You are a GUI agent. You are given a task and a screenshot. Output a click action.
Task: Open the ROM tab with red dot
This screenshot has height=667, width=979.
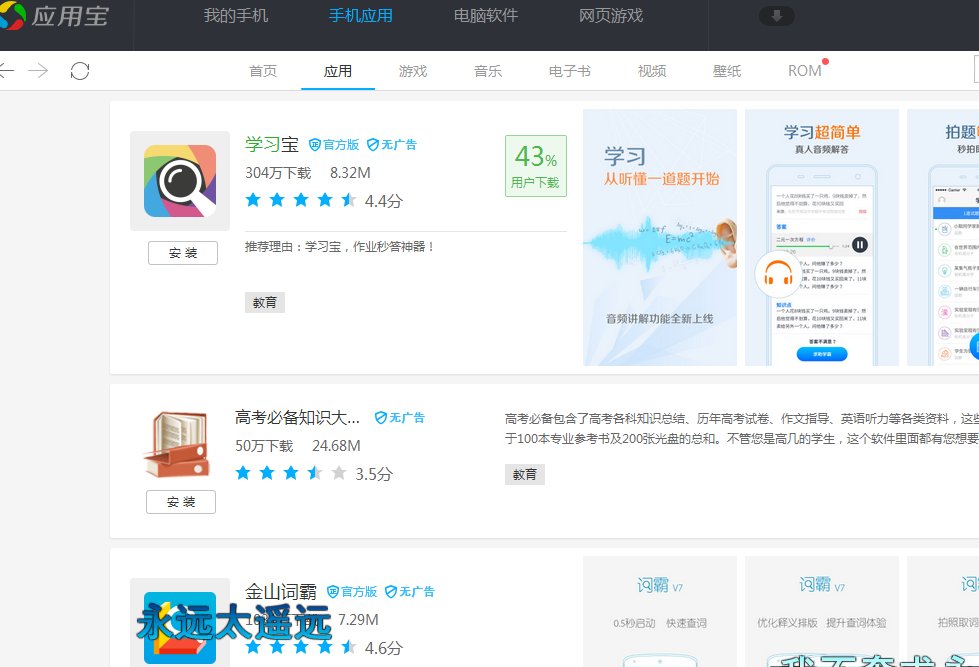click(x=804, y=71)
